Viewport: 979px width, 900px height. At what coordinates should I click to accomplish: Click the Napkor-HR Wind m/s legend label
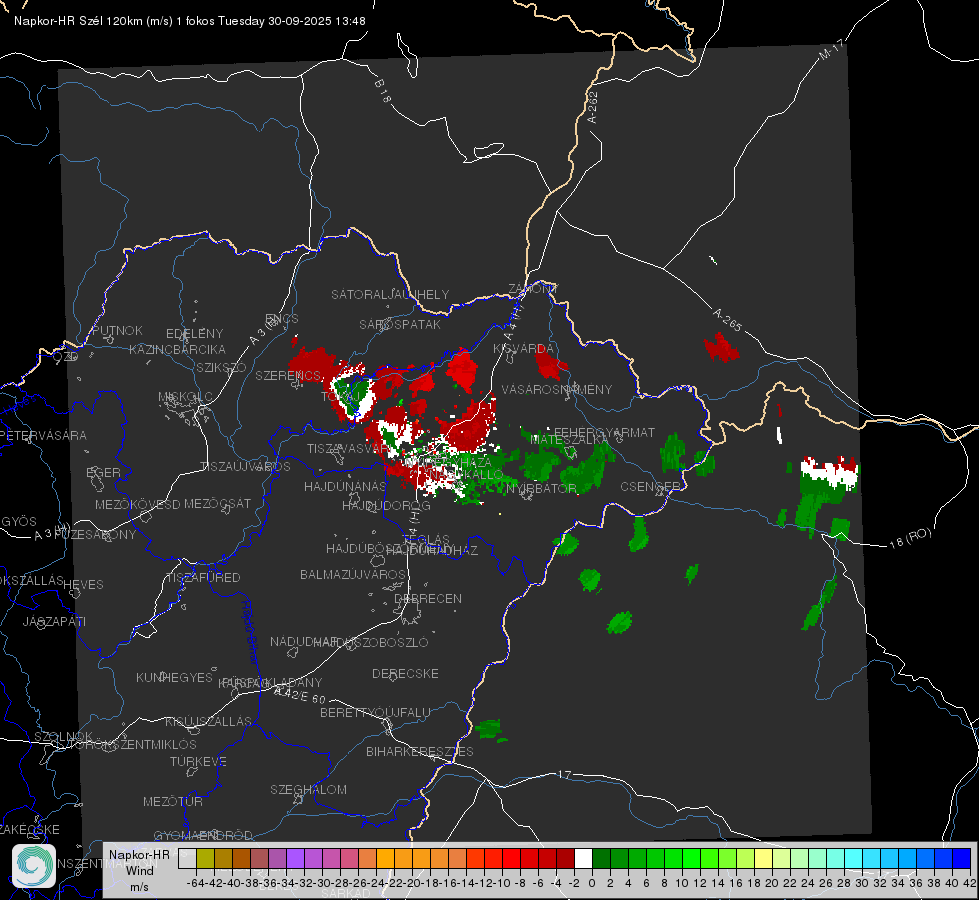click(x=139, y=871)
